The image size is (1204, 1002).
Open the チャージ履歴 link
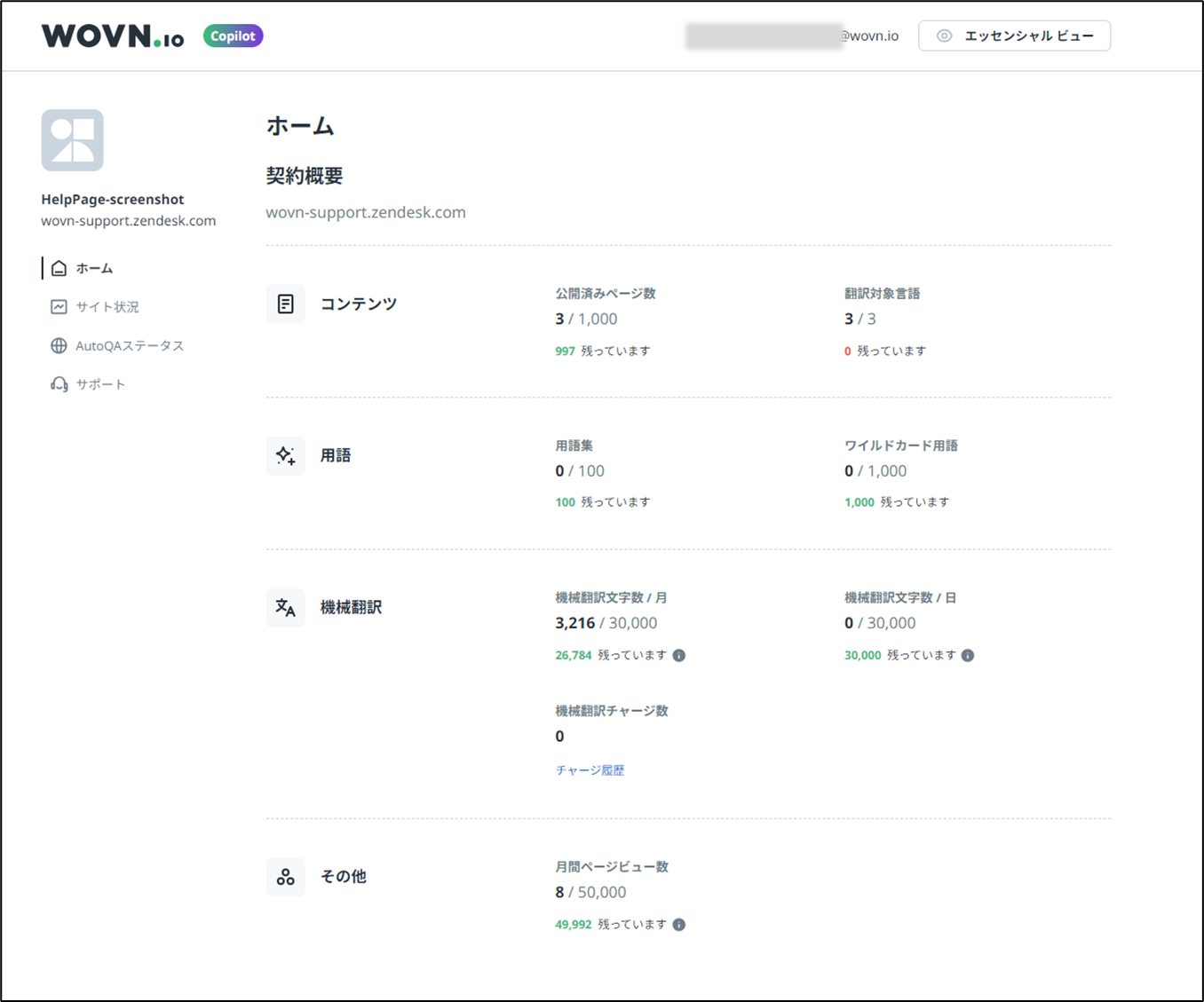590,770
